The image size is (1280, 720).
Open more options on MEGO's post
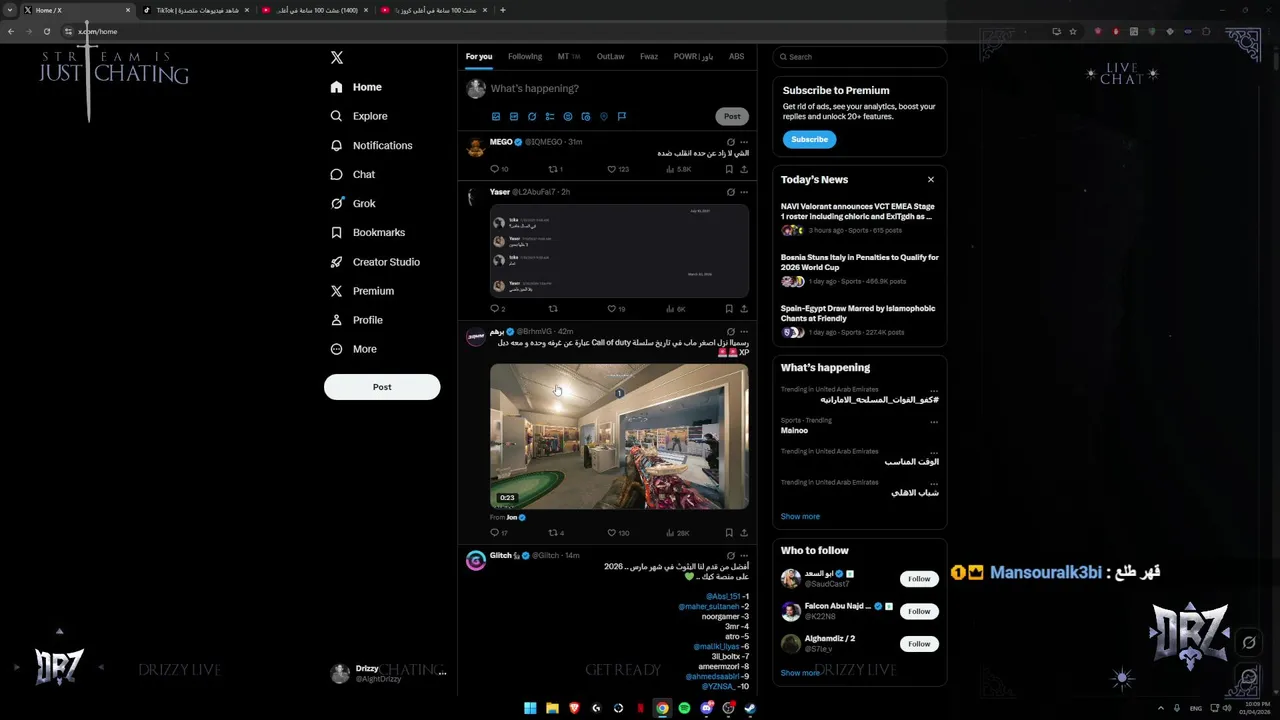coord(744,142)
